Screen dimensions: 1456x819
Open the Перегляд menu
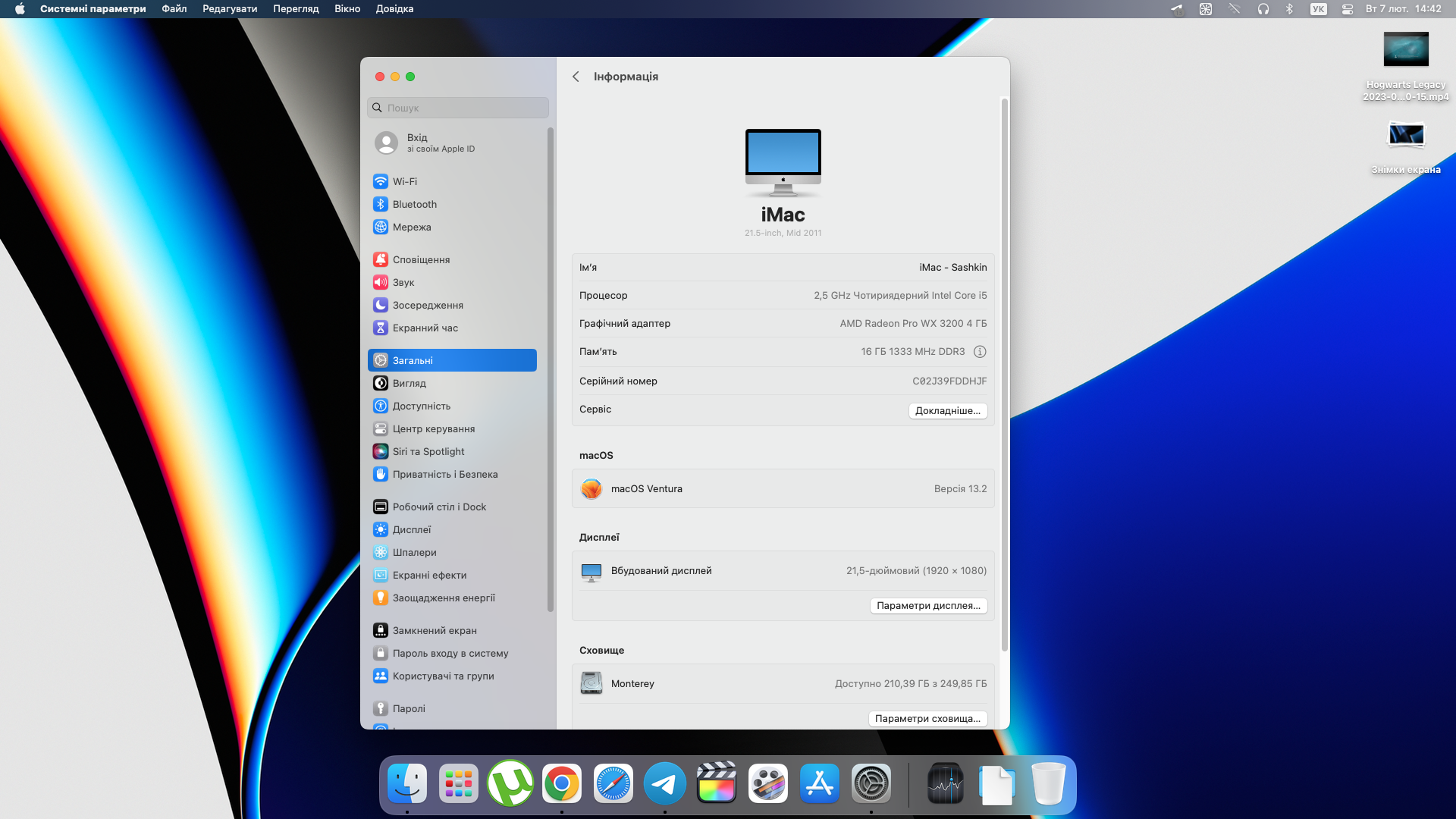coord(296,9)
